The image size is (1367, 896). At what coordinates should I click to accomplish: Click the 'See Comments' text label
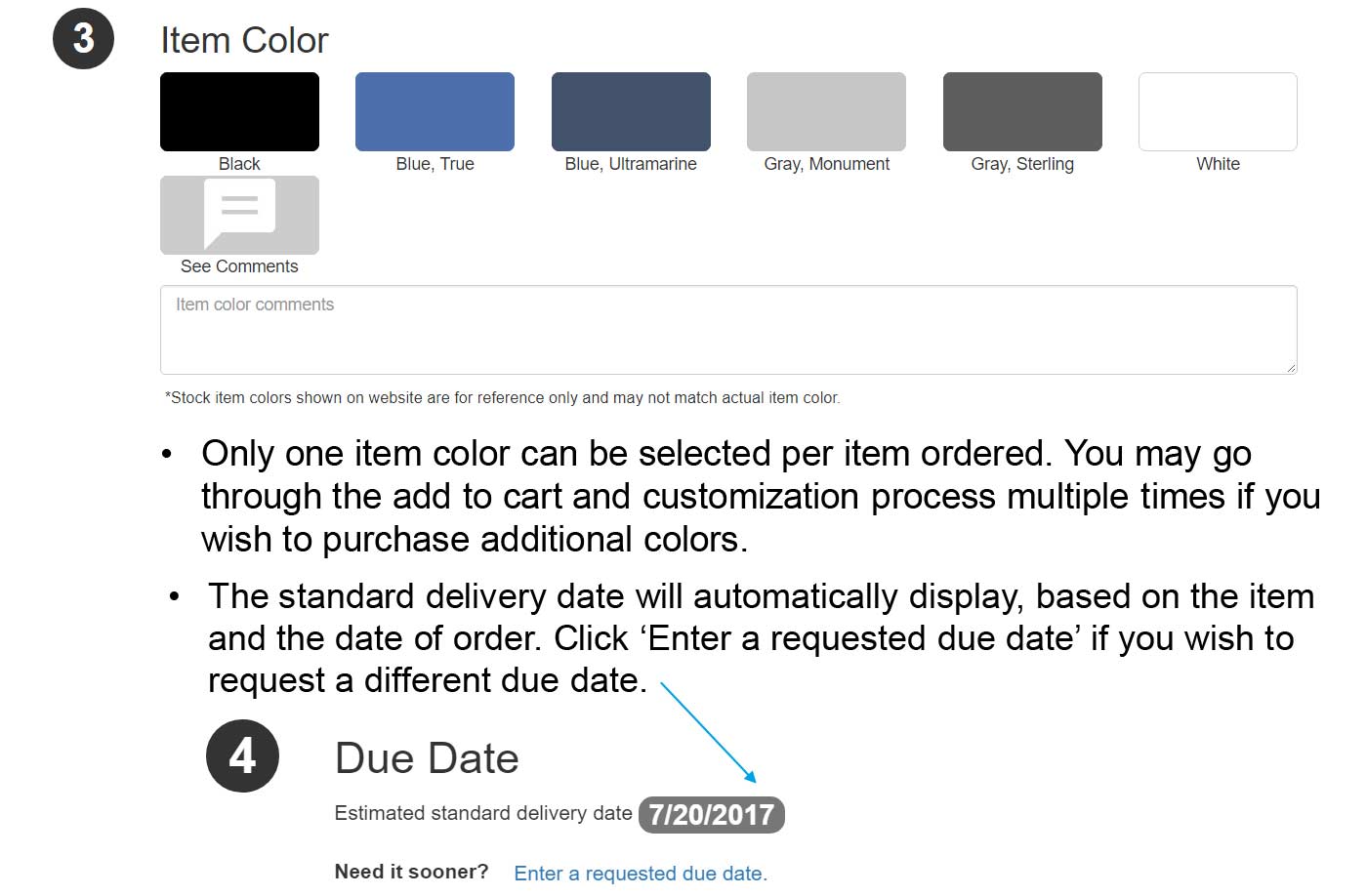point(239,266)
